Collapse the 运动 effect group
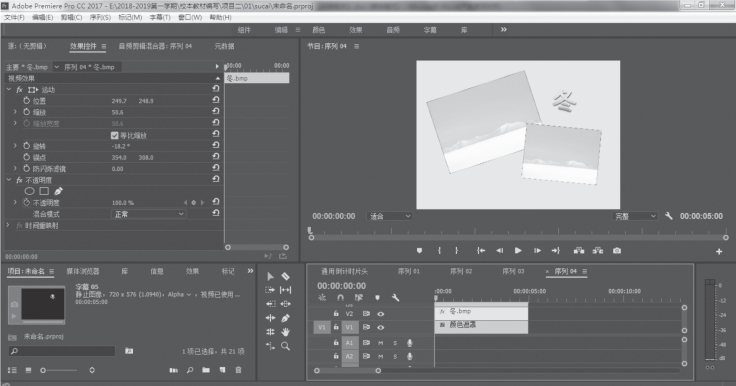 click(x=8, y=89)
